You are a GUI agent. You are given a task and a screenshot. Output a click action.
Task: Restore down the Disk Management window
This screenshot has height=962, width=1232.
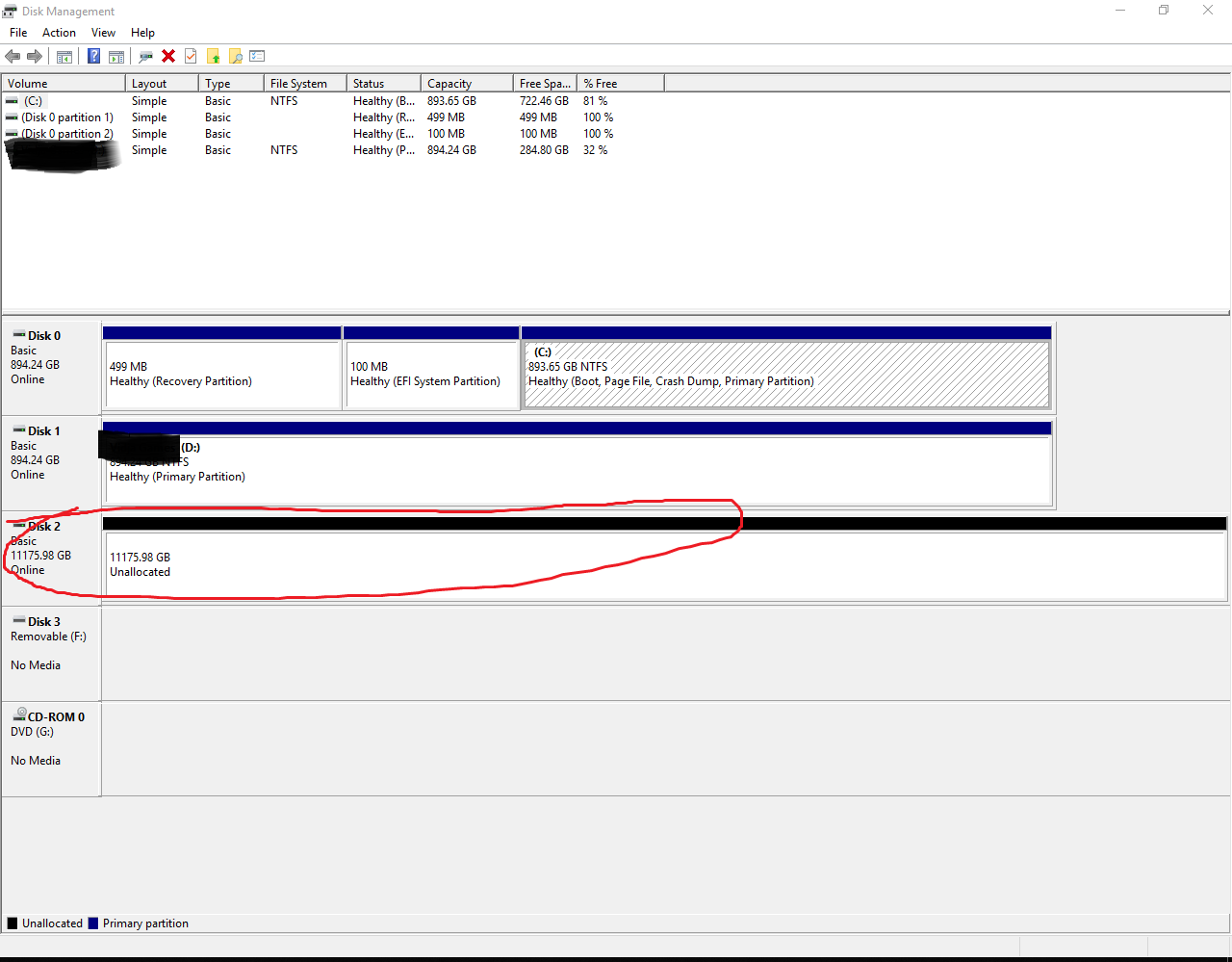tap(1164, 11)
